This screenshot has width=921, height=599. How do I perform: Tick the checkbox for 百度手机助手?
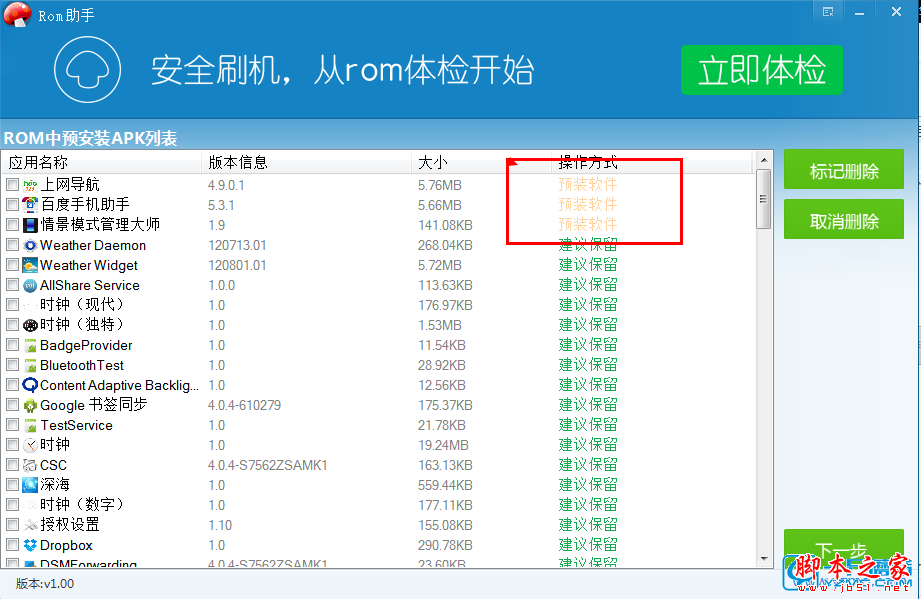coord(12,204)
